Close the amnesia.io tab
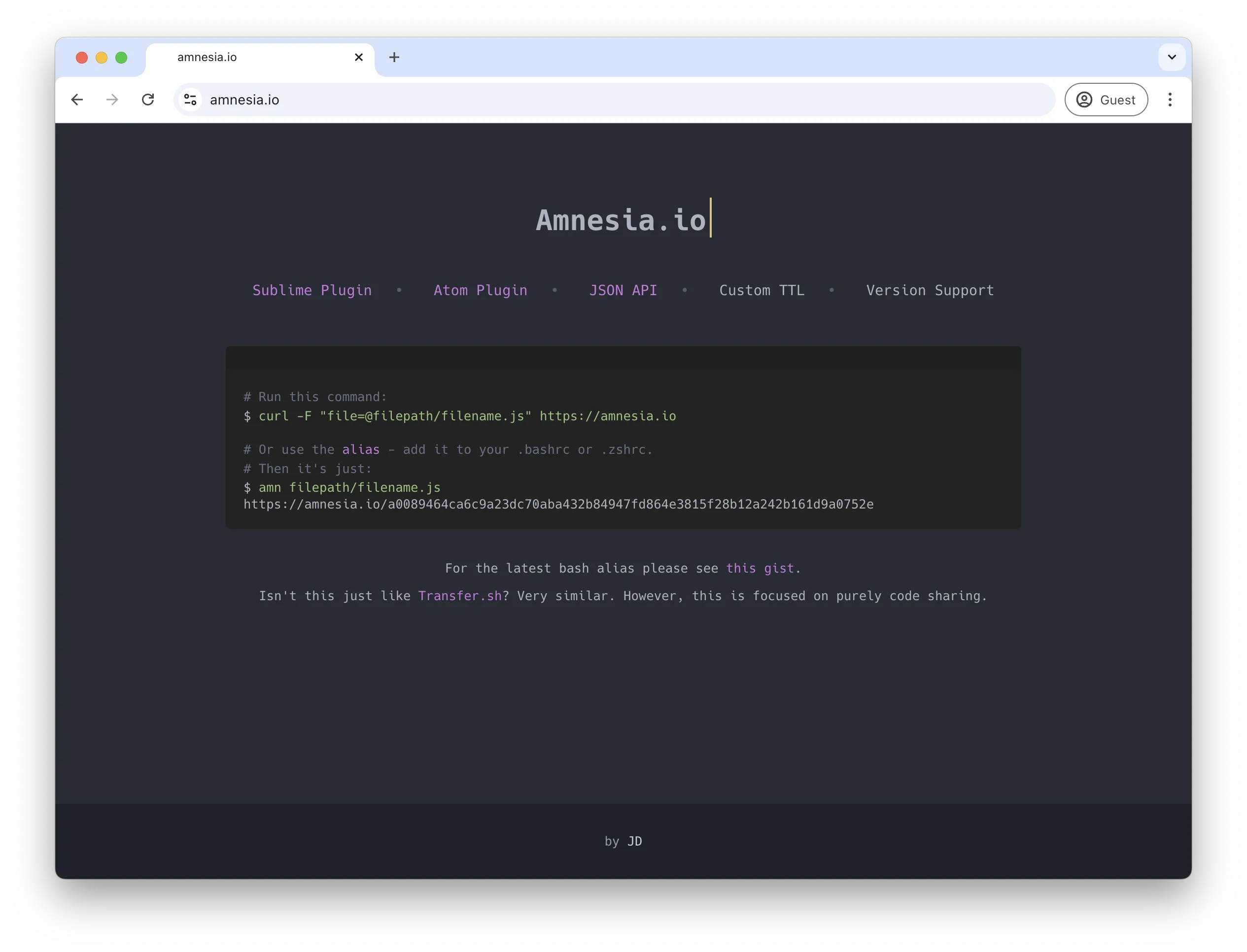 (359, 57)
